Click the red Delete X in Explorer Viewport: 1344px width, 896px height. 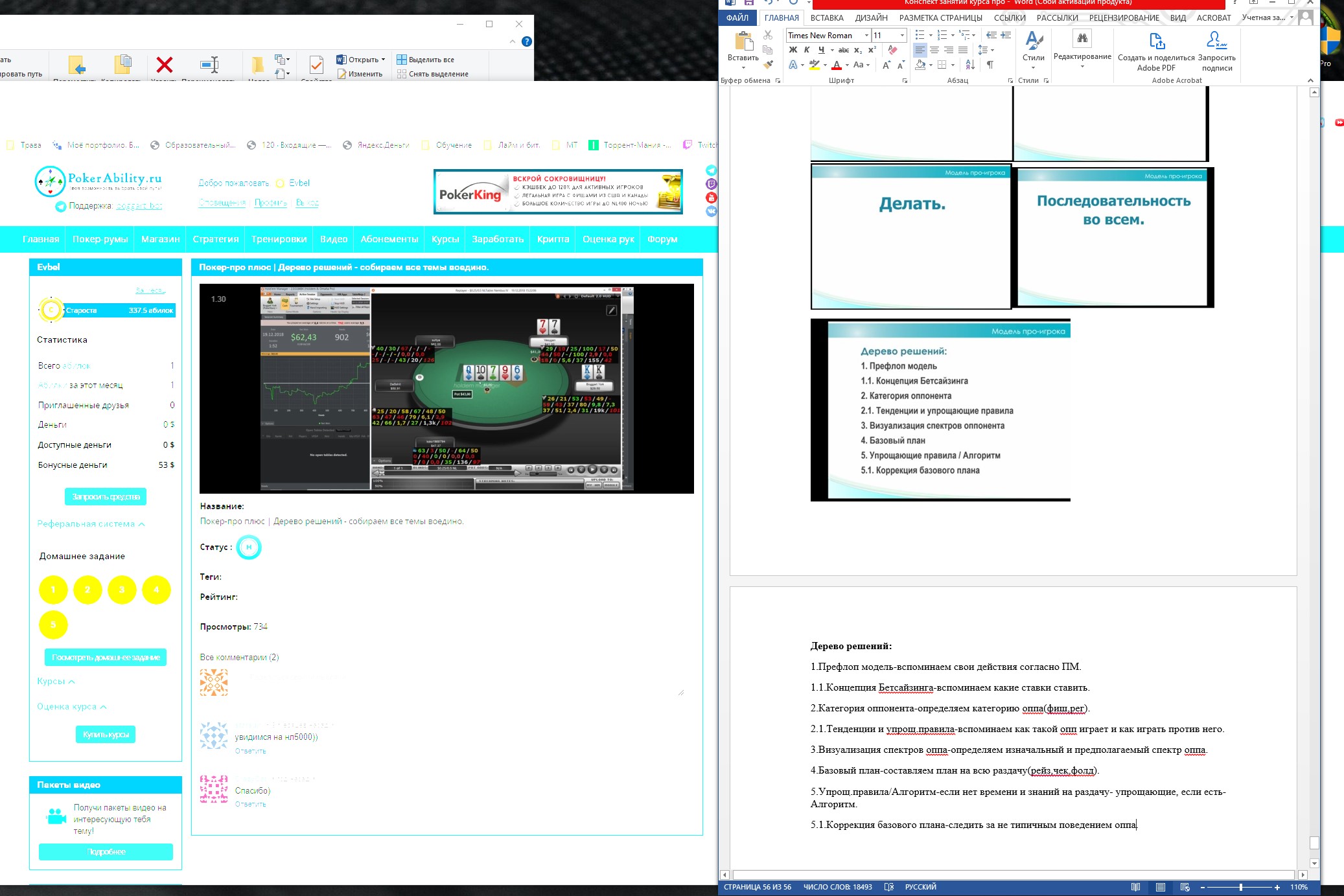pos(165,65)
